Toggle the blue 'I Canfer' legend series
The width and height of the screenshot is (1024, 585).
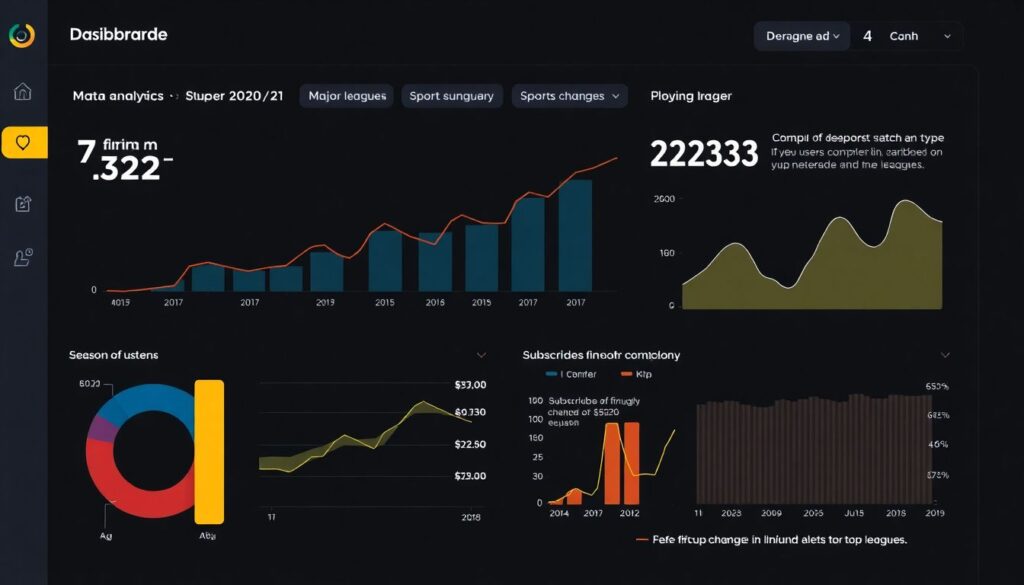553,374
